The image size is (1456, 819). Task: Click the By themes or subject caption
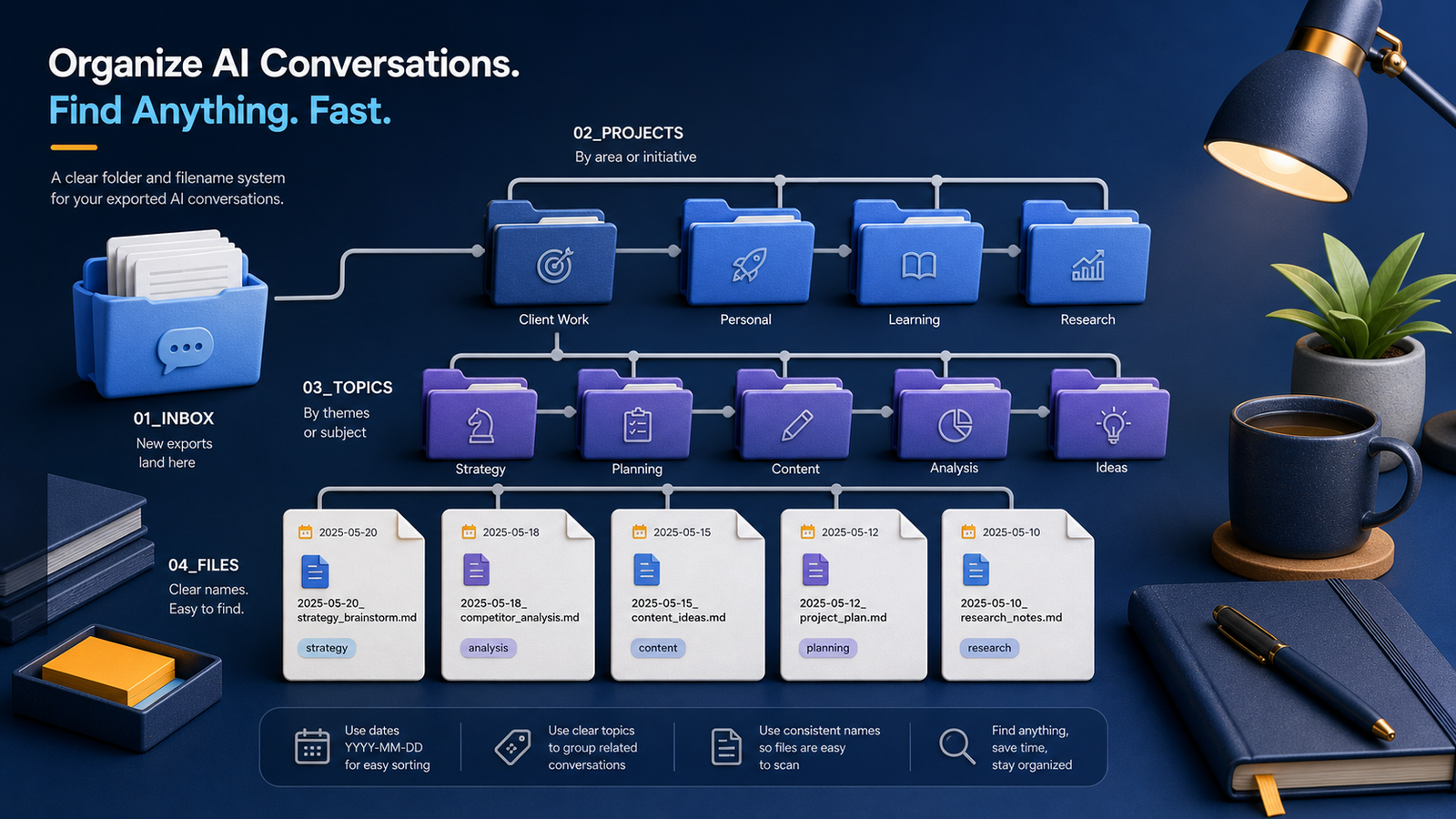(336, 422)
